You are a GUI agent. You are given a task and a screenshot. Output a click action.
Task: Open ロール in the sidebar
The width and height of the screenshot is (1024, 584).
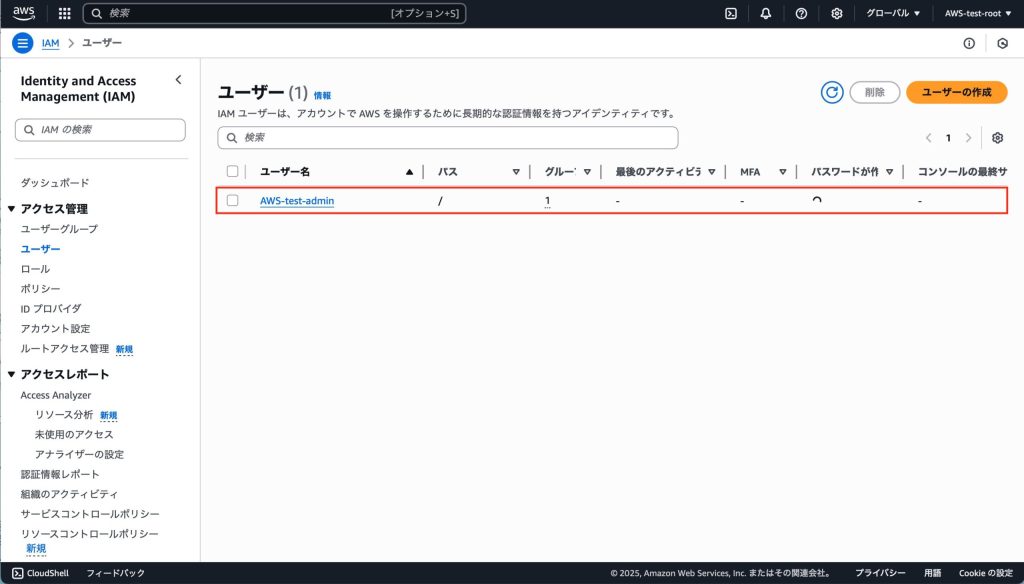[x=35, y=268]
